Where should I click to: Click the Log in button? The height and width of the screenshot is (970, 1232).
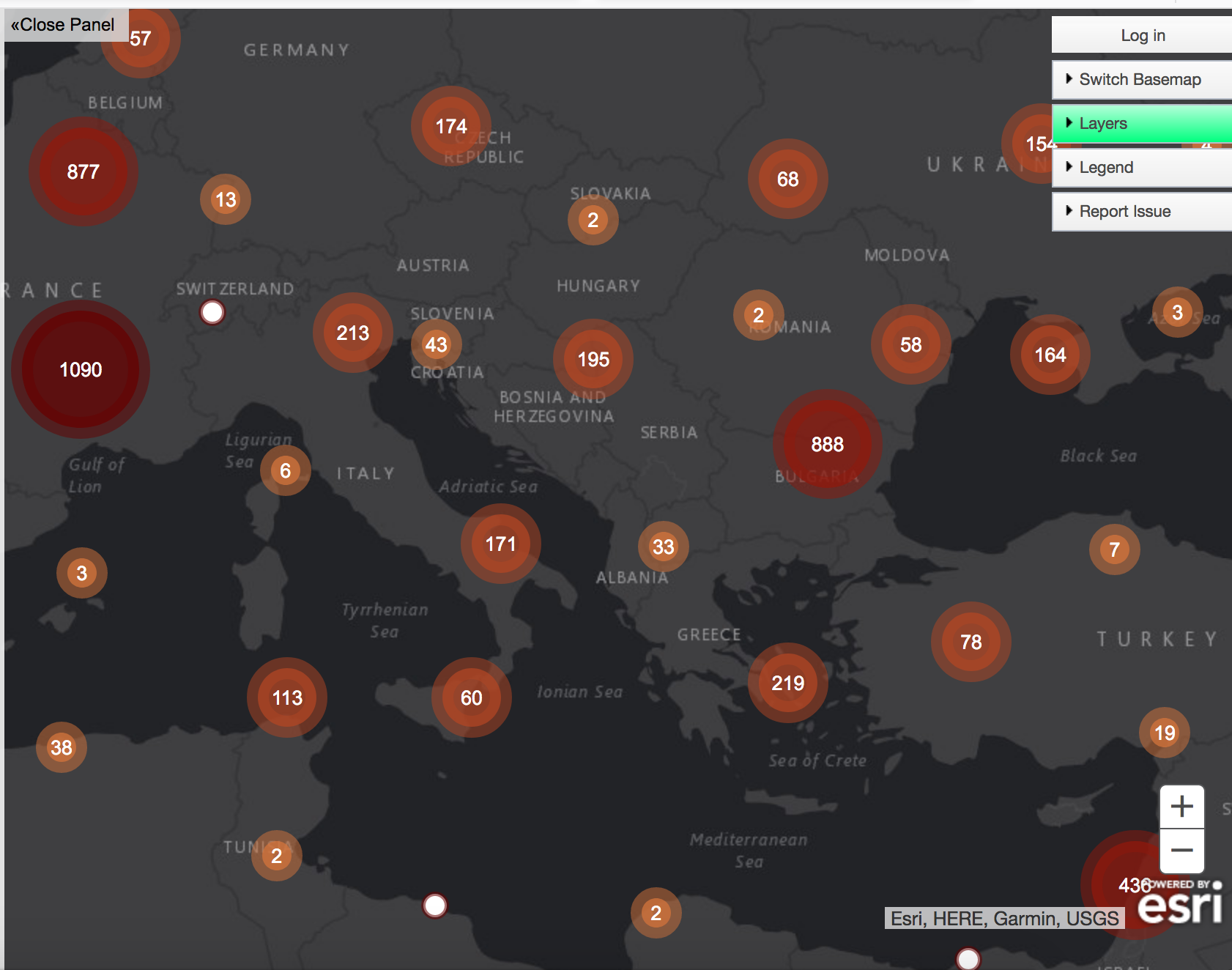(1142, 35)
